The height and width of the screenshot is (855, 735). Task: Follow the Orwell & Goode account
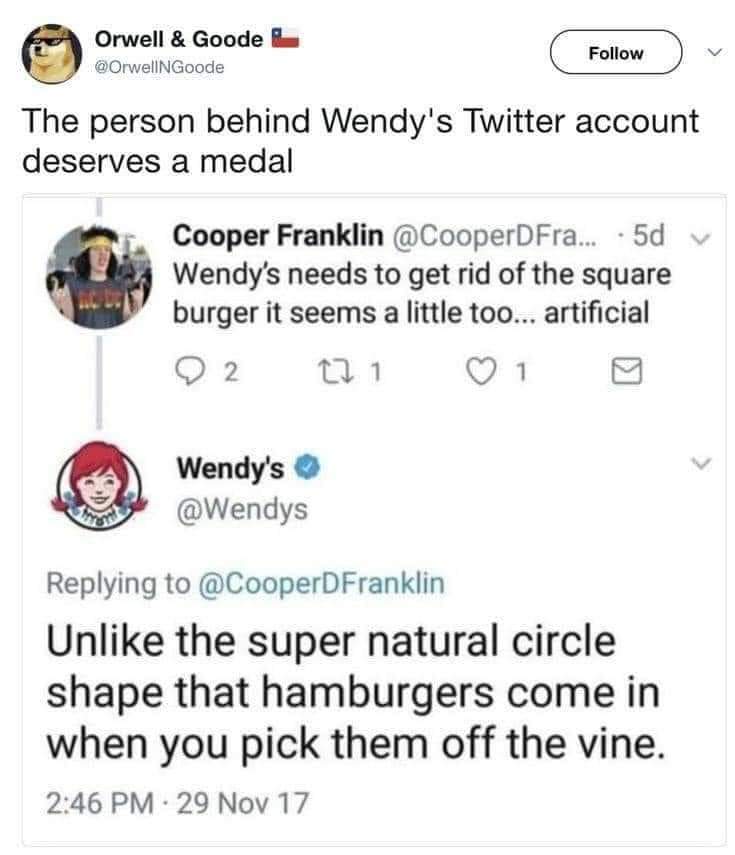coord(615,53)
